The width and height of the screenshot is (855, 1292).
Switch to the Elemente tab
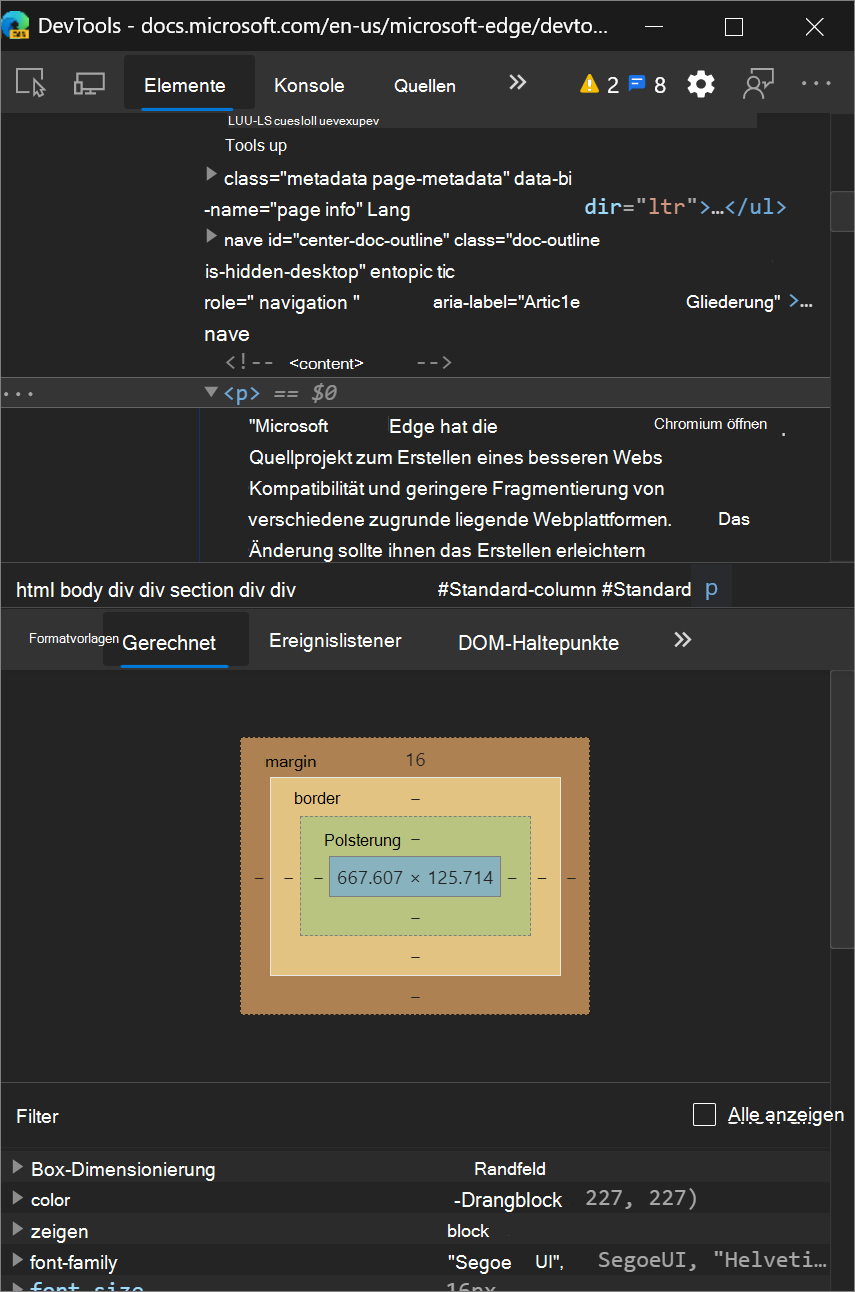click(185, 86)
